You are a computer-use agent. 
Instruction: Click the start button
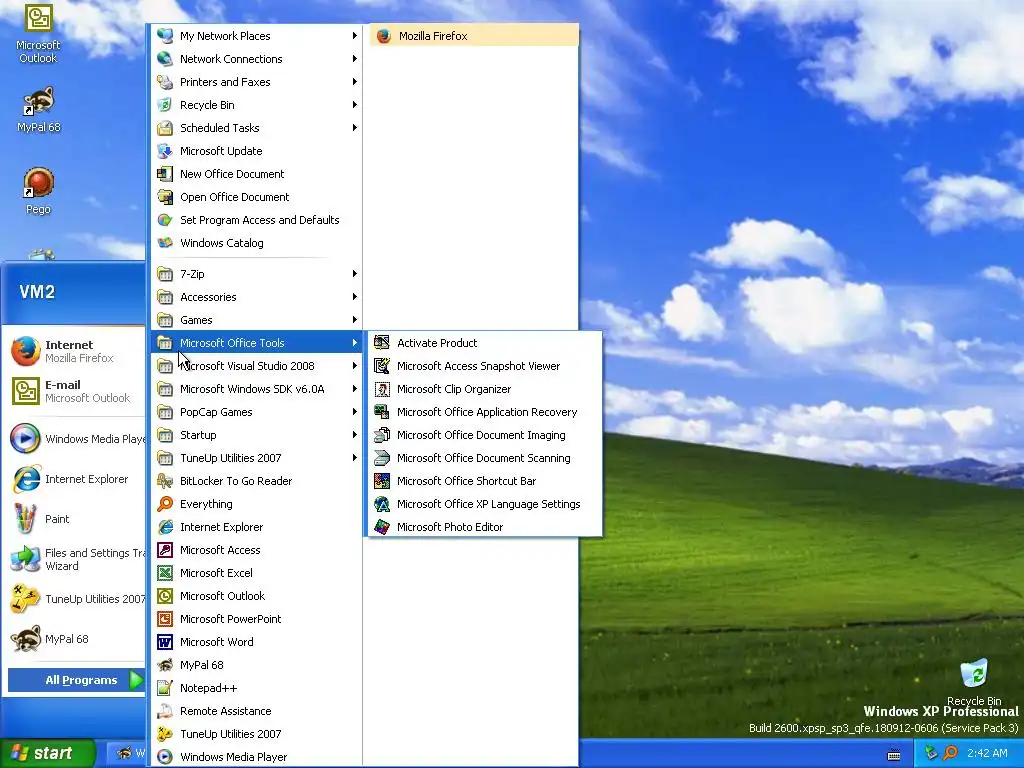(x=47, y=753)
